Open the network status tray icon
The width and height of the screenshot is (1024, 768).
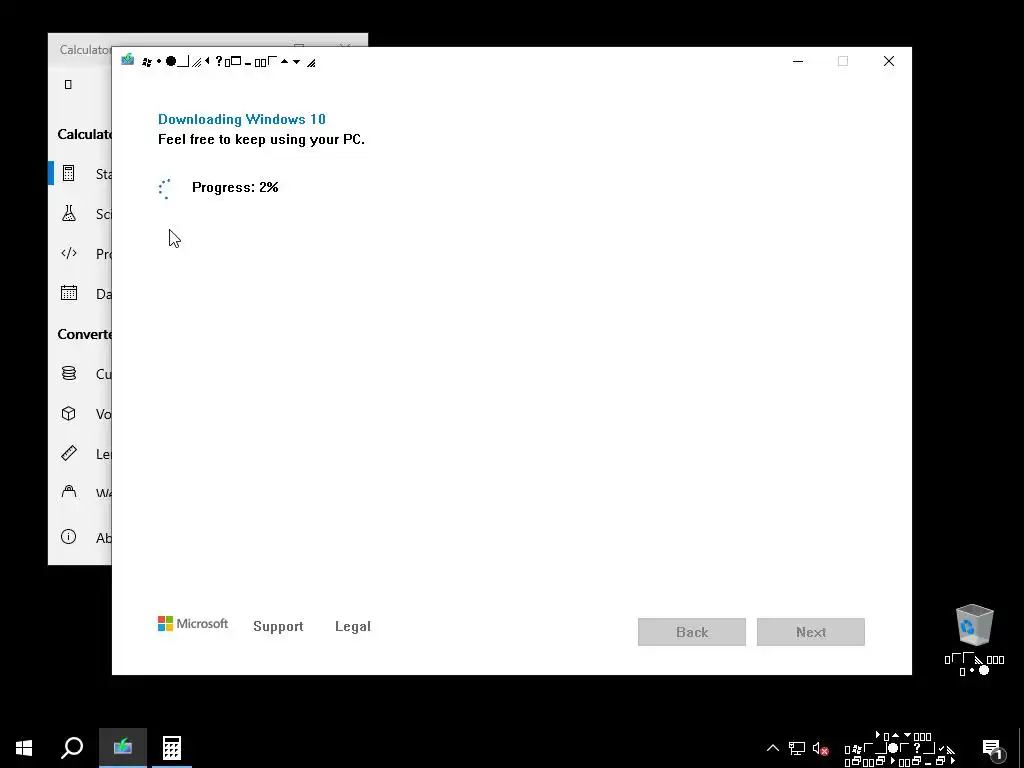pos(797,748)
